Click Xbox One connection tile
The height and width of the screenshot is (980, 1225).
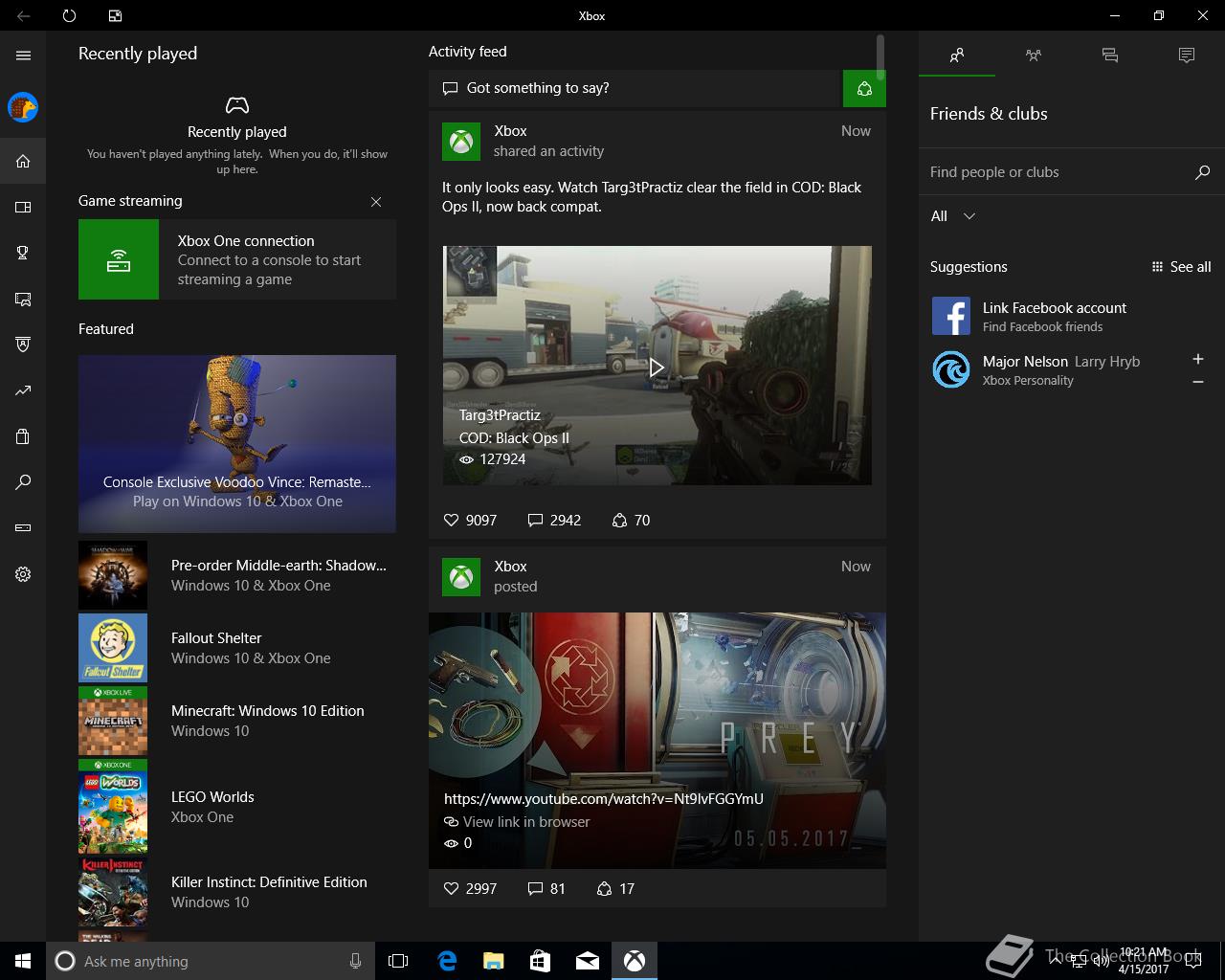[x=237, y=259]
